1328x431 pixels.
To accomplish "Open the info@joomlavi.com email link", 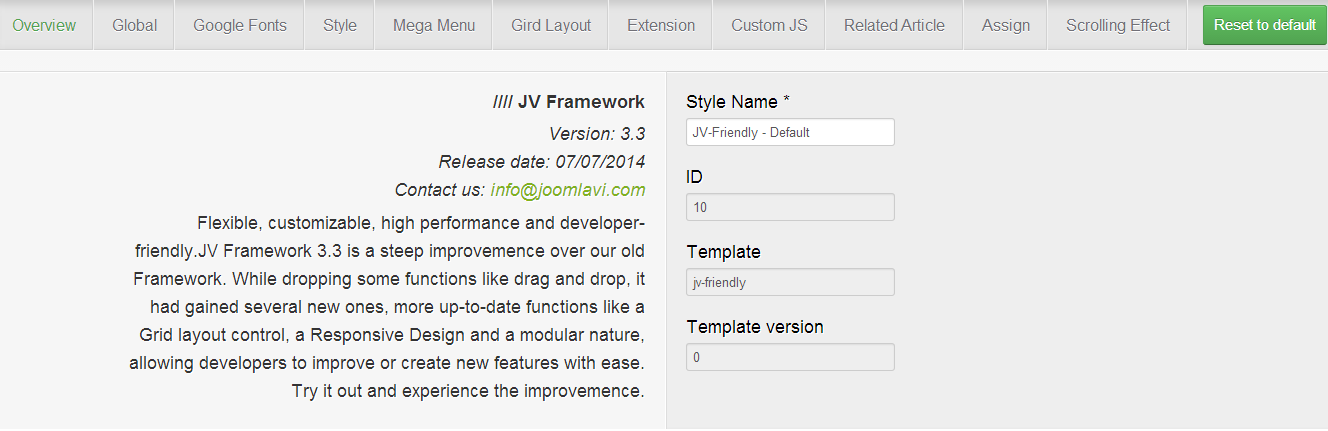I will coord(568,190).
